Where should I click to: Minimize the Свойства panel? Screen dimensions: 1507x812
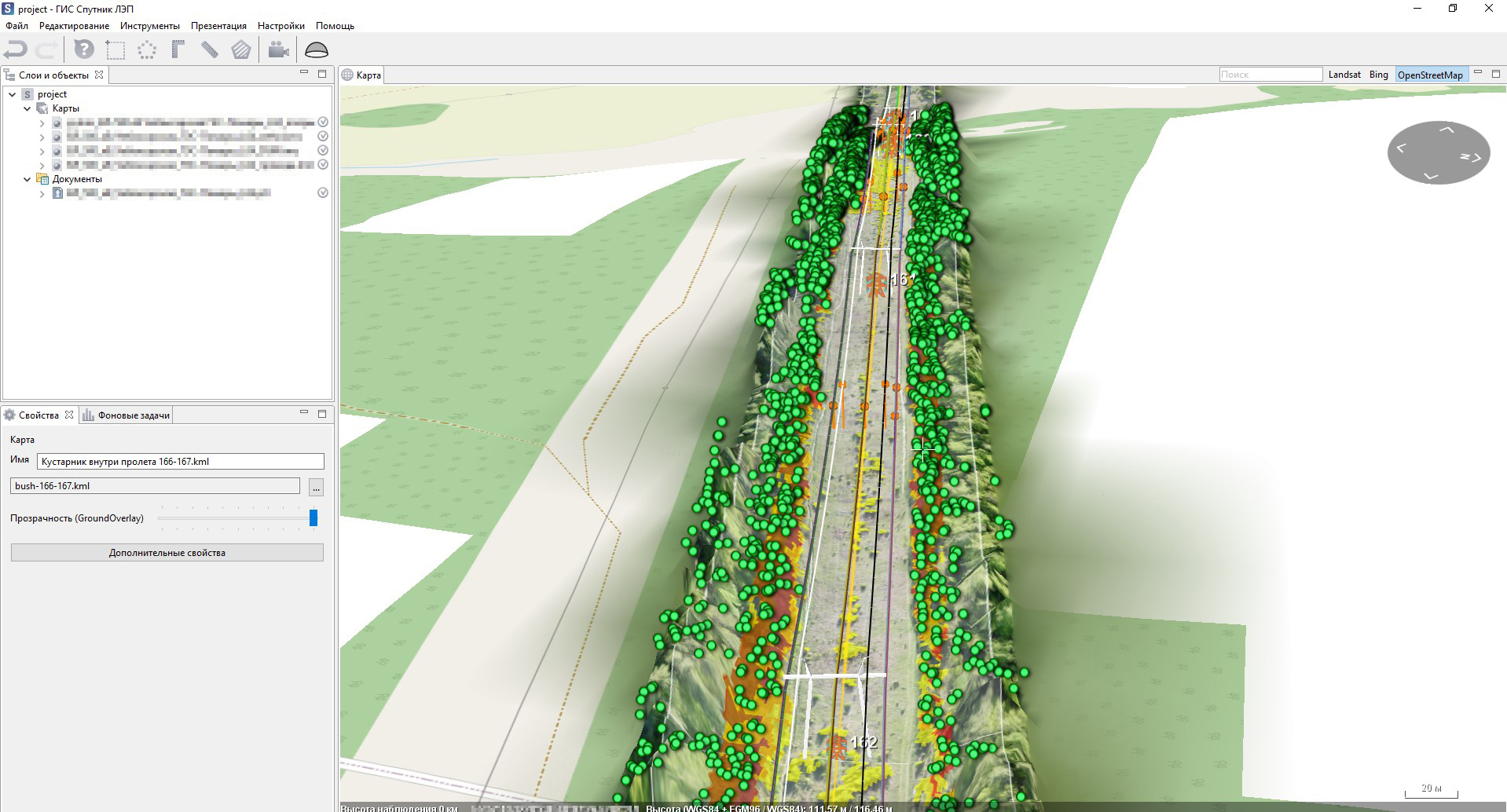click(304, 413)
